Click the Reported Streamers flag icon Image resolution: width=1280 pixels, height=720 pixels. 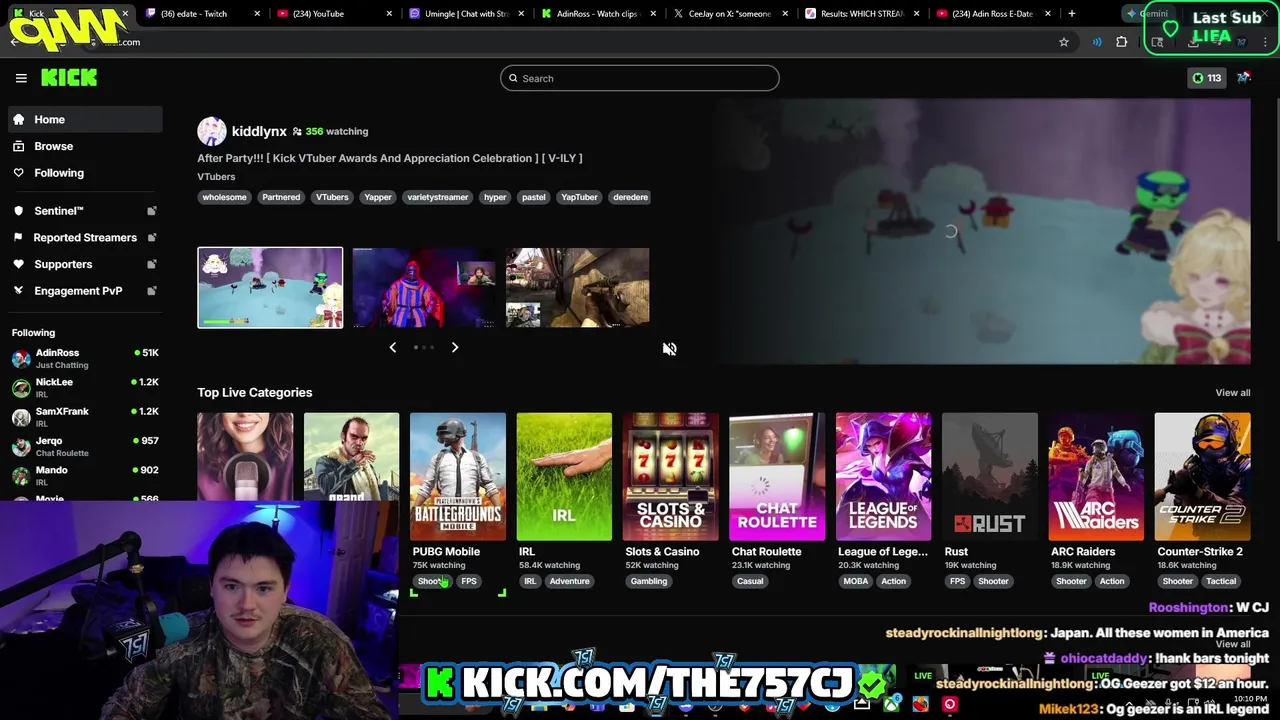click(18, 237)
